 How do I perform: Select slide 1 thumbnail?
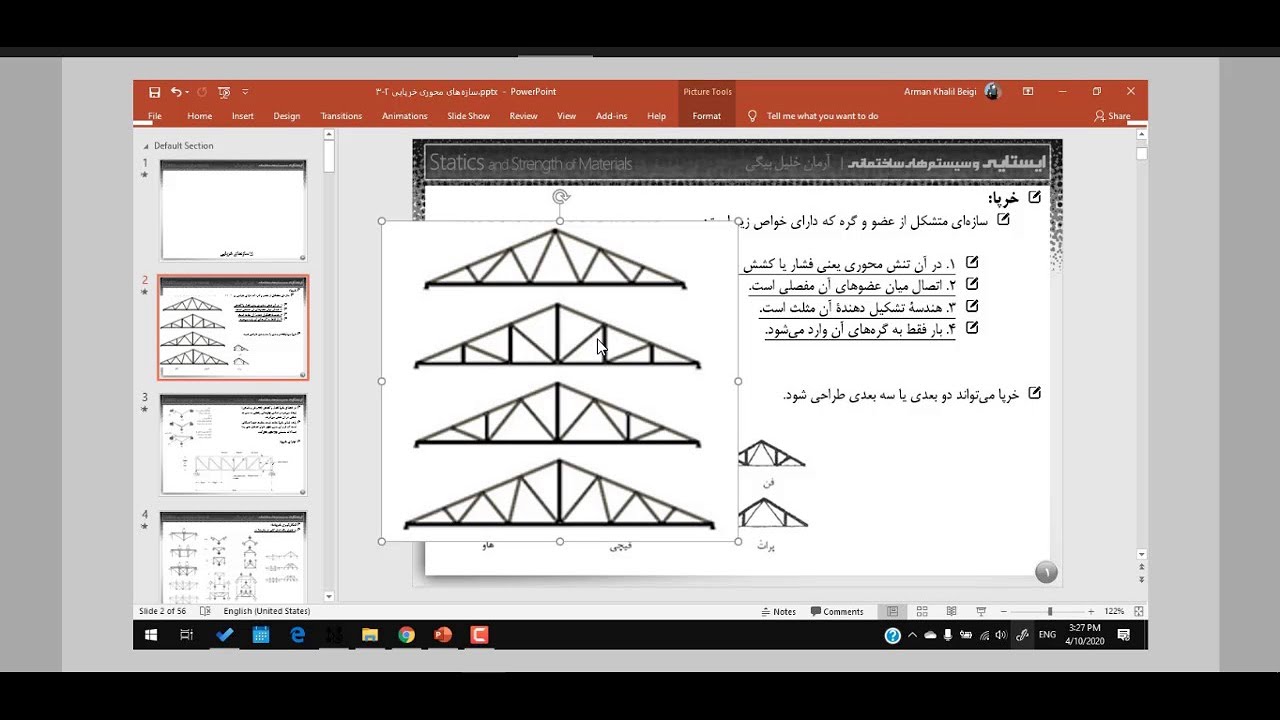click(x=232, y=210)
